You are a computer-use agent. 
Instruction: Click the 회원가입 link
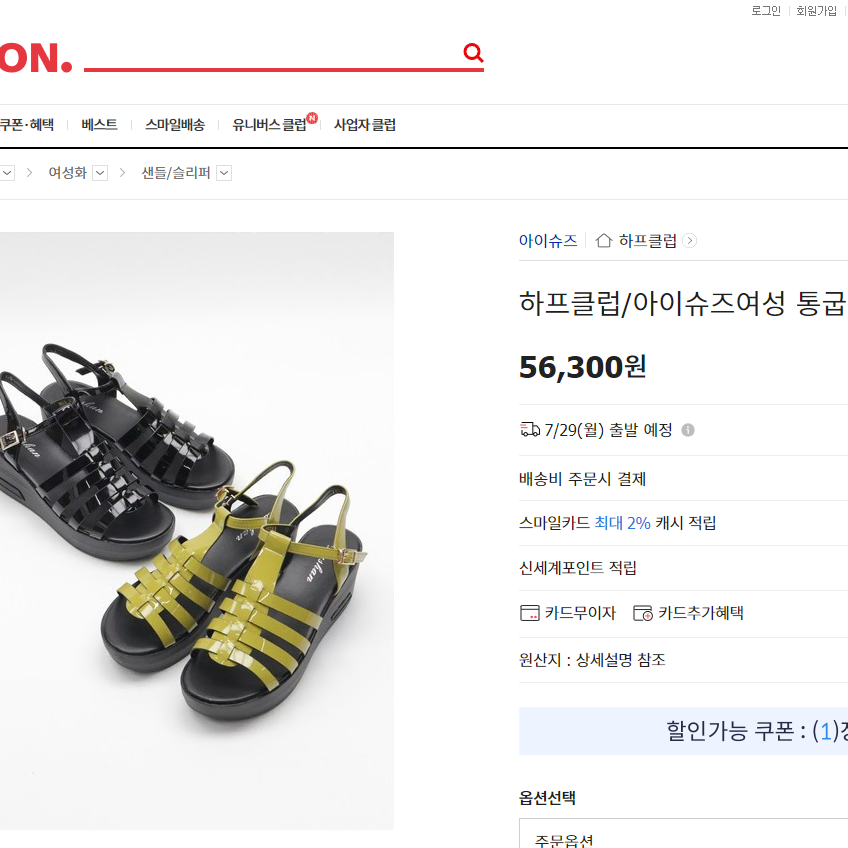point(816,11)
